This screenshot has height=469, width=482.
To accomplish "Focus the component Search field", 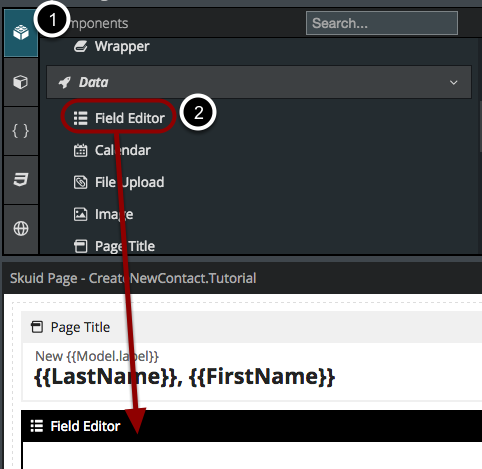I will (x=382, y=23).
